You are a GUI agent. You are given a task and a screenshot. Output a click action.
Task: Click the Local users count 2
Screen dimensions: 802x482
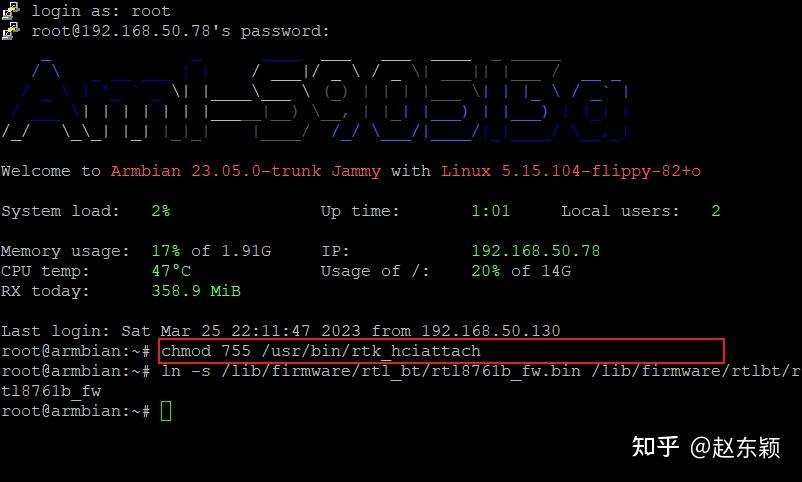tap(716, 211)
